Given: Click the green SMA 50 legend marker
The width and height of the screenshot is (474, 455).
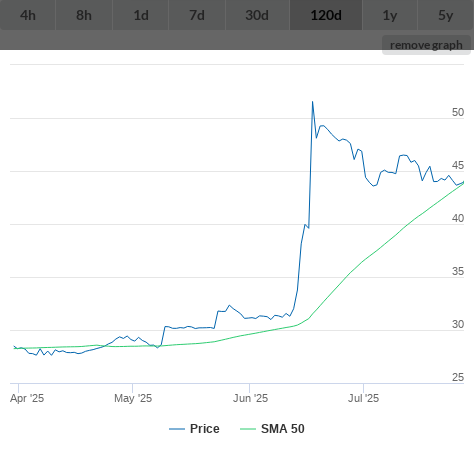Looking at the screenshot, I should click(248, 429).
